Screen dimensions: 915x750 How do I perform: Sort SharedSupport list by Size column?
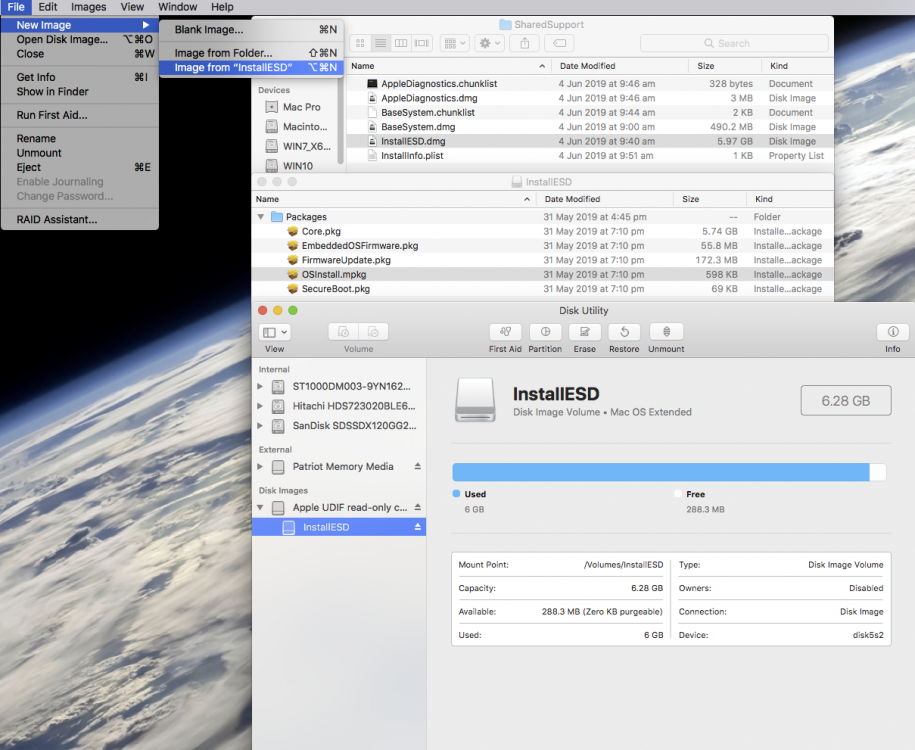[x=725, y=66]
